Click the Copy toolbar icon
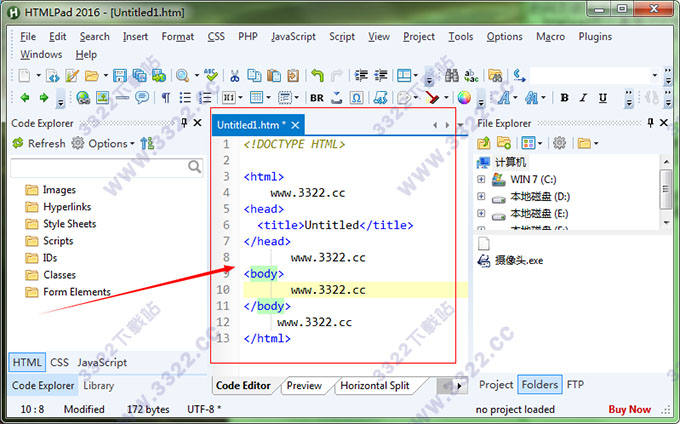Viewport: 680px width, 424px height. [254, 76]
